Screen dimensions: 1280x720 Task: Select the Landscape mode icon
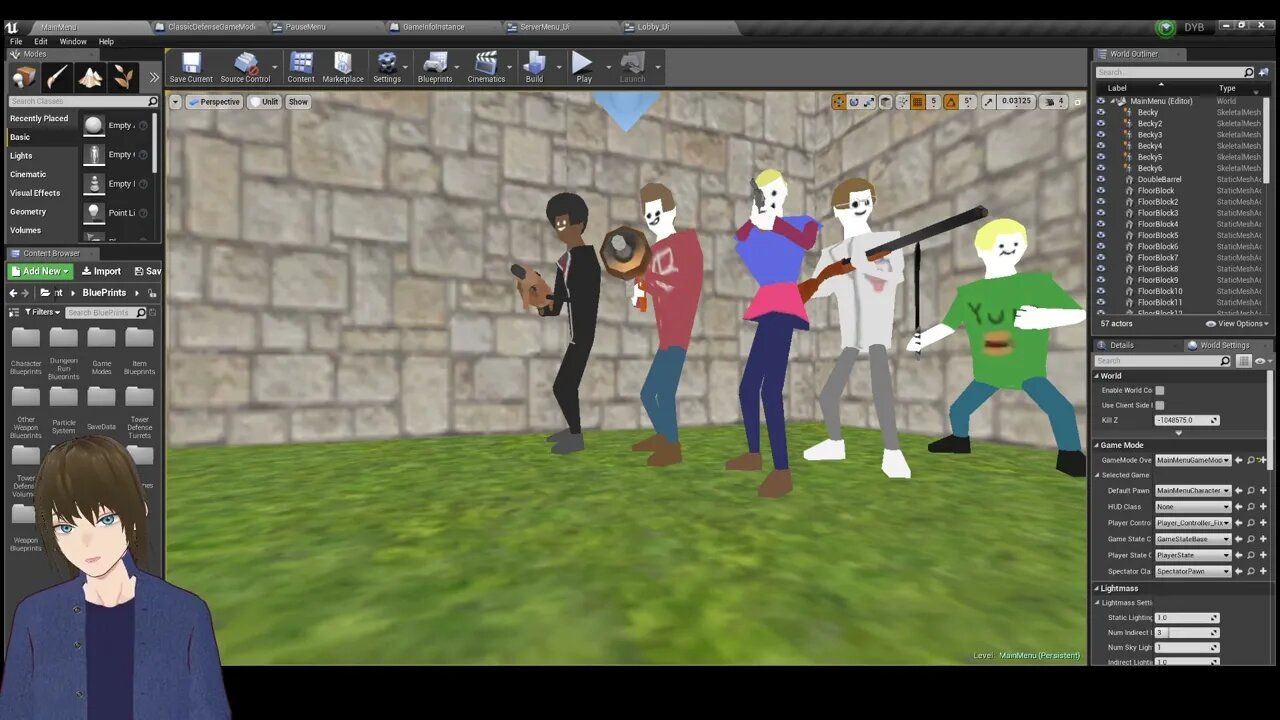click(91, 77)
